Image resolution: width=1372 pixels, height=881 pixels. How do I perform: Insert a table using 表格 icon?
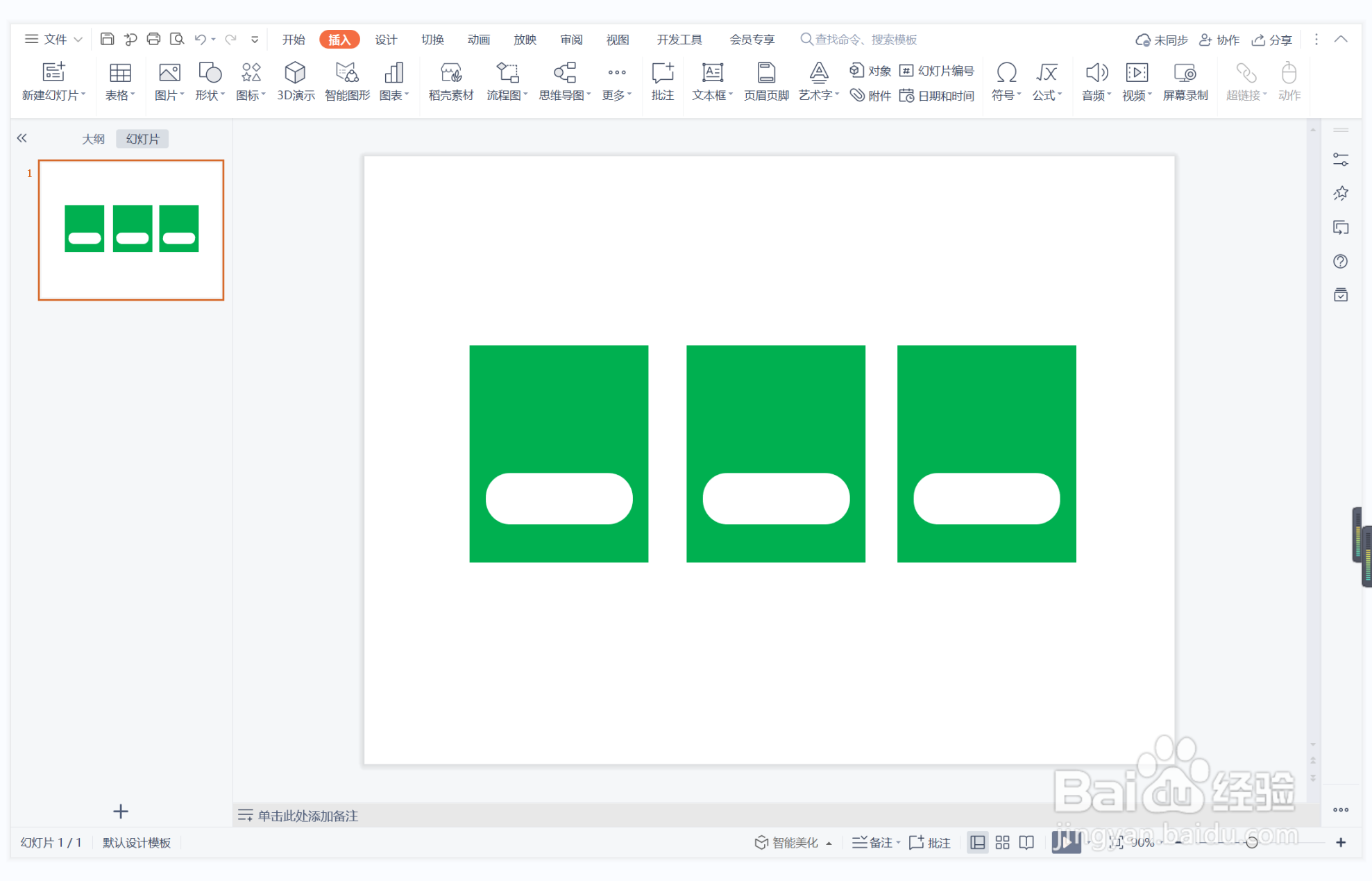[x=119, y=81]
